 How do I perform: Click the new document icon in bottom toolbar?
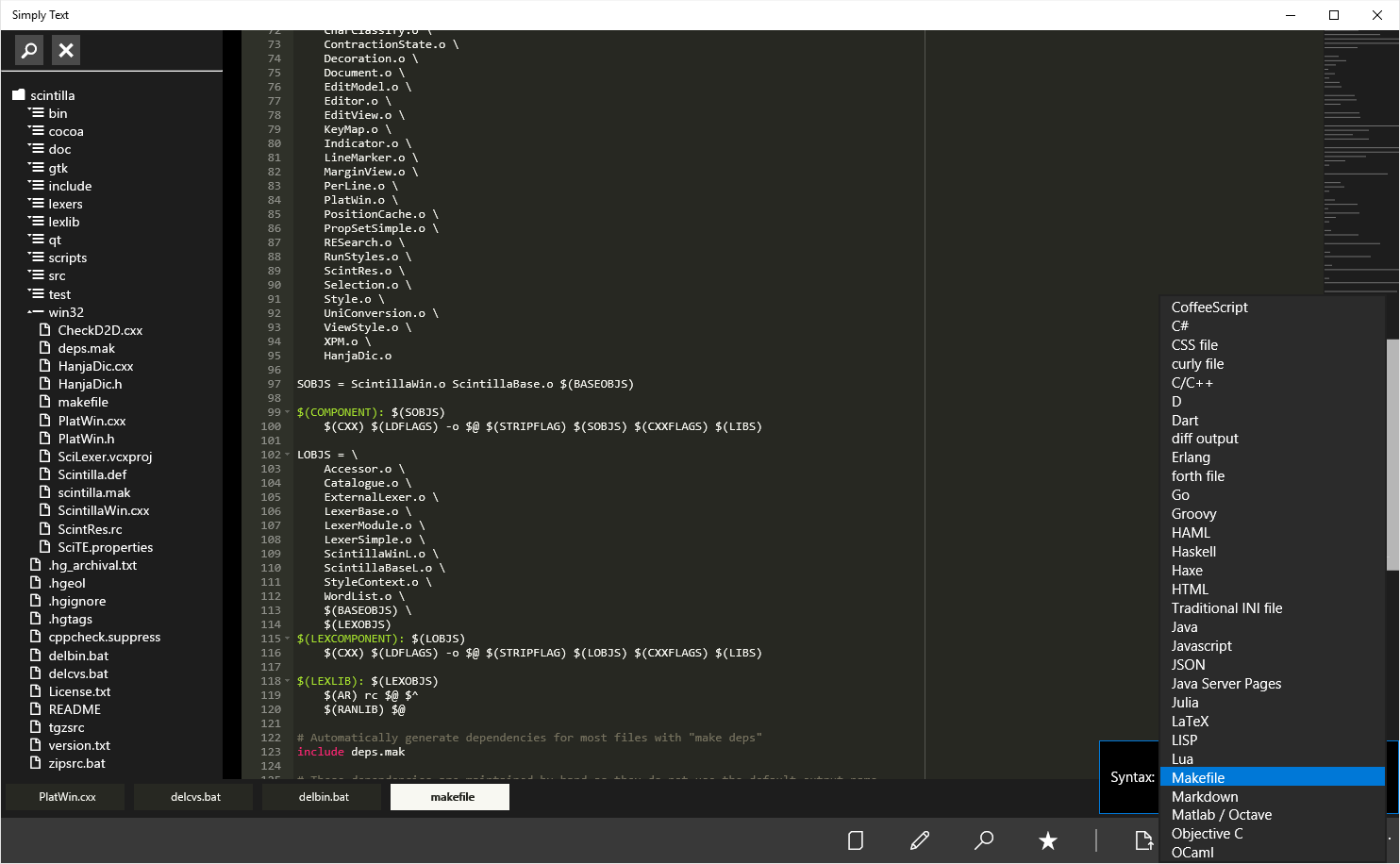pos(856,840)
